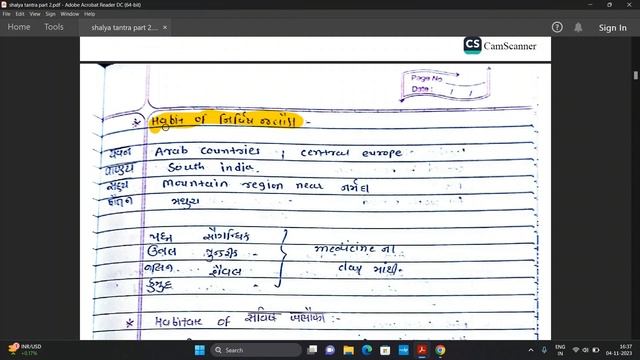Open the Teams Chat taskbar icon
Viewport: 640px width, 360px height.
[x=330, y=350]
